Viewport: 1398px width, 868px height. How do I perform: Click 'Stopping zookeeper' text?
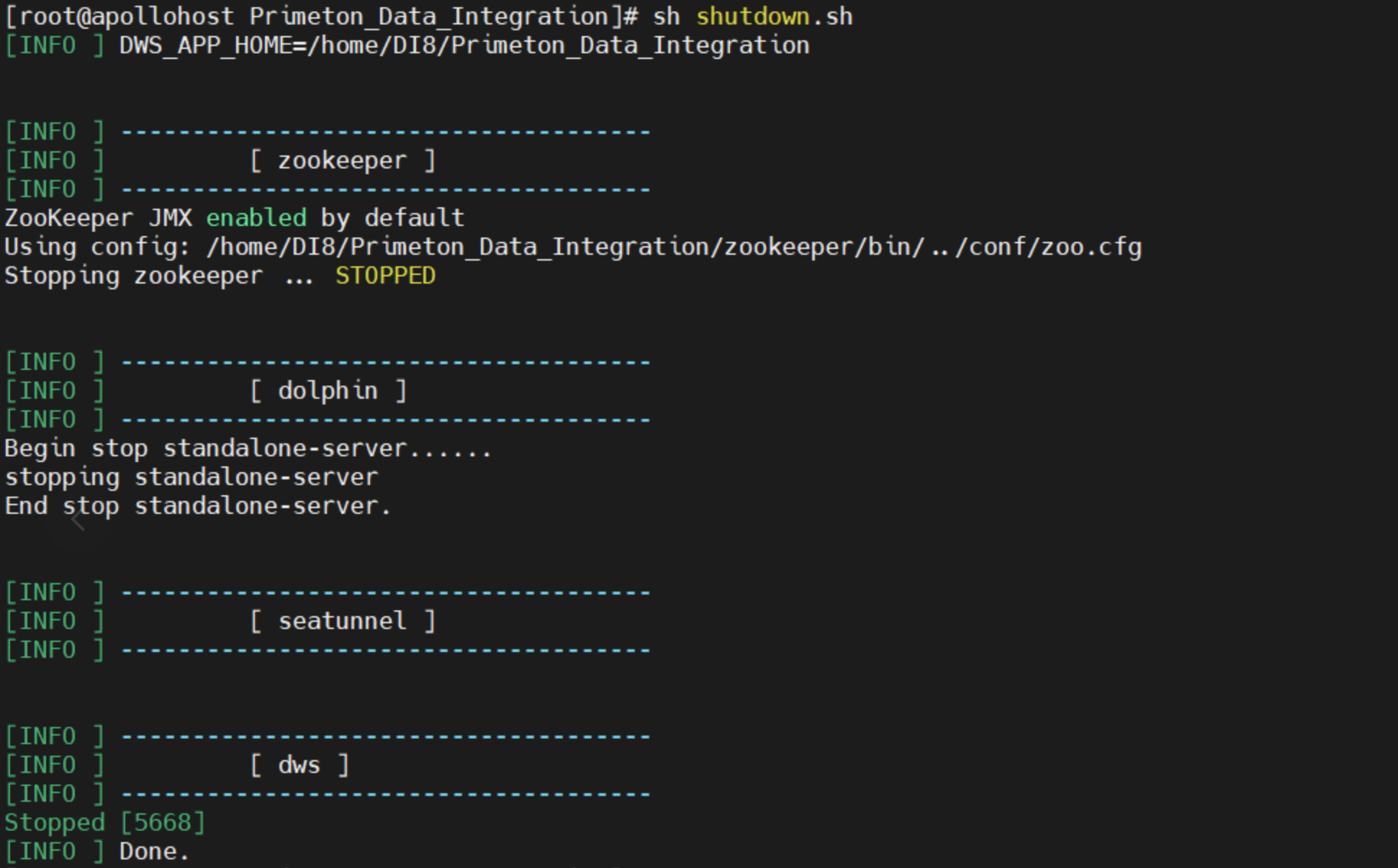tap(134, 276)
